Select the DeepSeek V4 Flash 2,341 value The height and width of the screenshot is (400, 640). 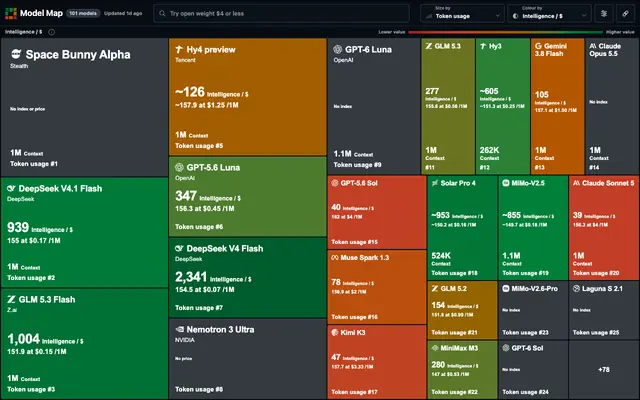coord(191,277)
